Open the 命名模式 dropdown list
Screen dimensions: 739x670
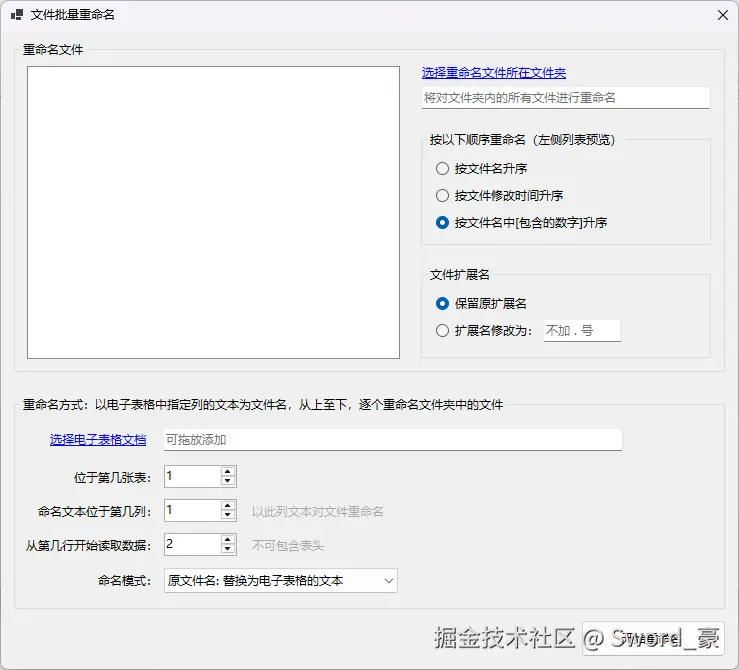pyautogui.click(x=280, y=580)
